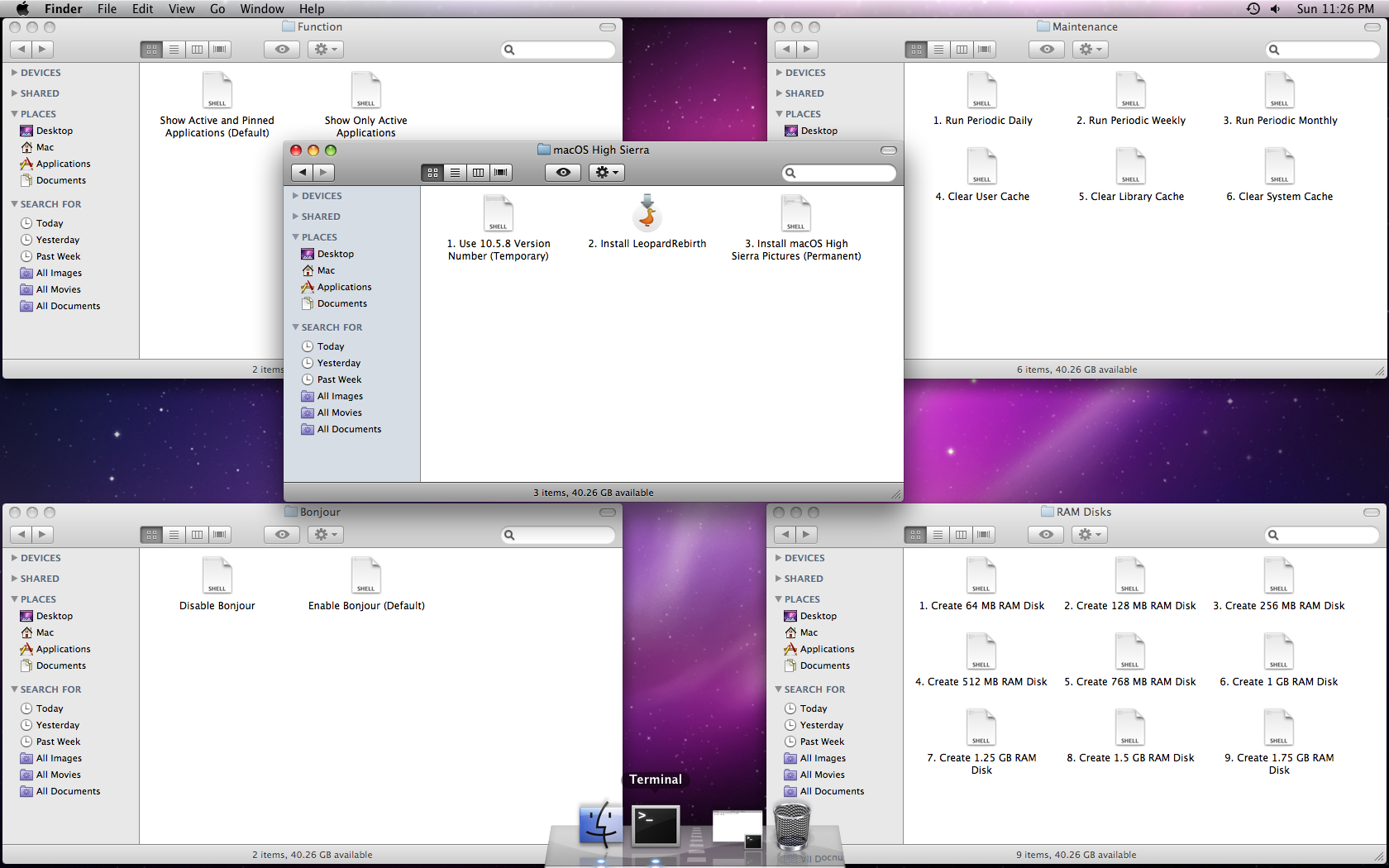Collapse PLACES in macOS High Sierra sidebar
This screenshot has height=868, width=1389.
295,237
